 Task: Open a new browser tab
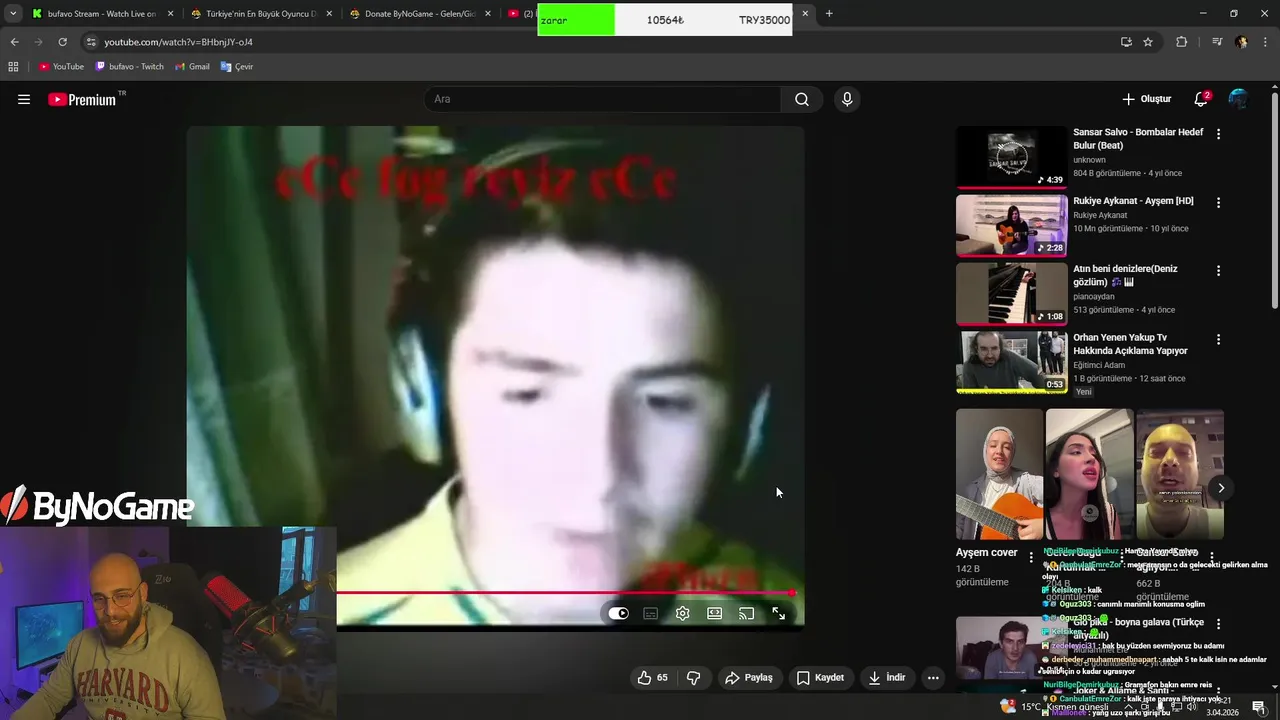pos(829,14)
